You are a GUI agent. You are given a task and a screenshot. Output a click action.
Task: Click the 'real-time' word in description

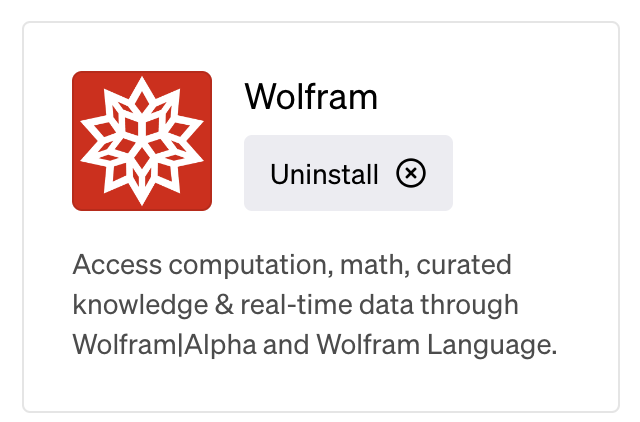tap(296, 304)
